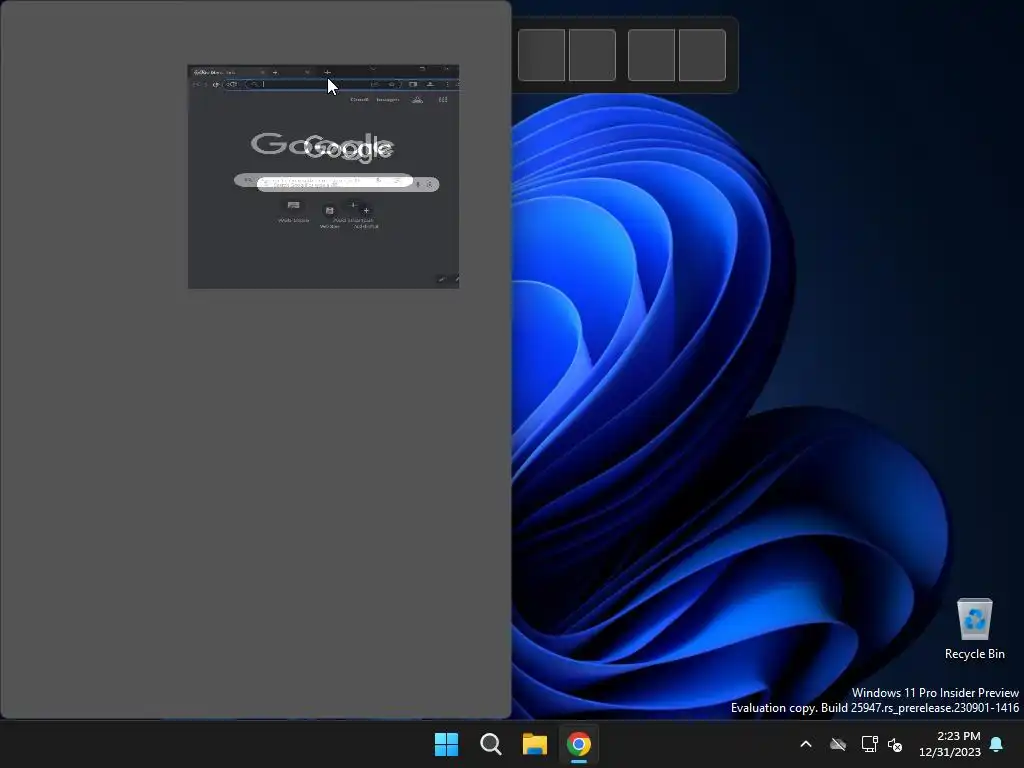Select Google Chrome taskbar icon

click(579, 744)
